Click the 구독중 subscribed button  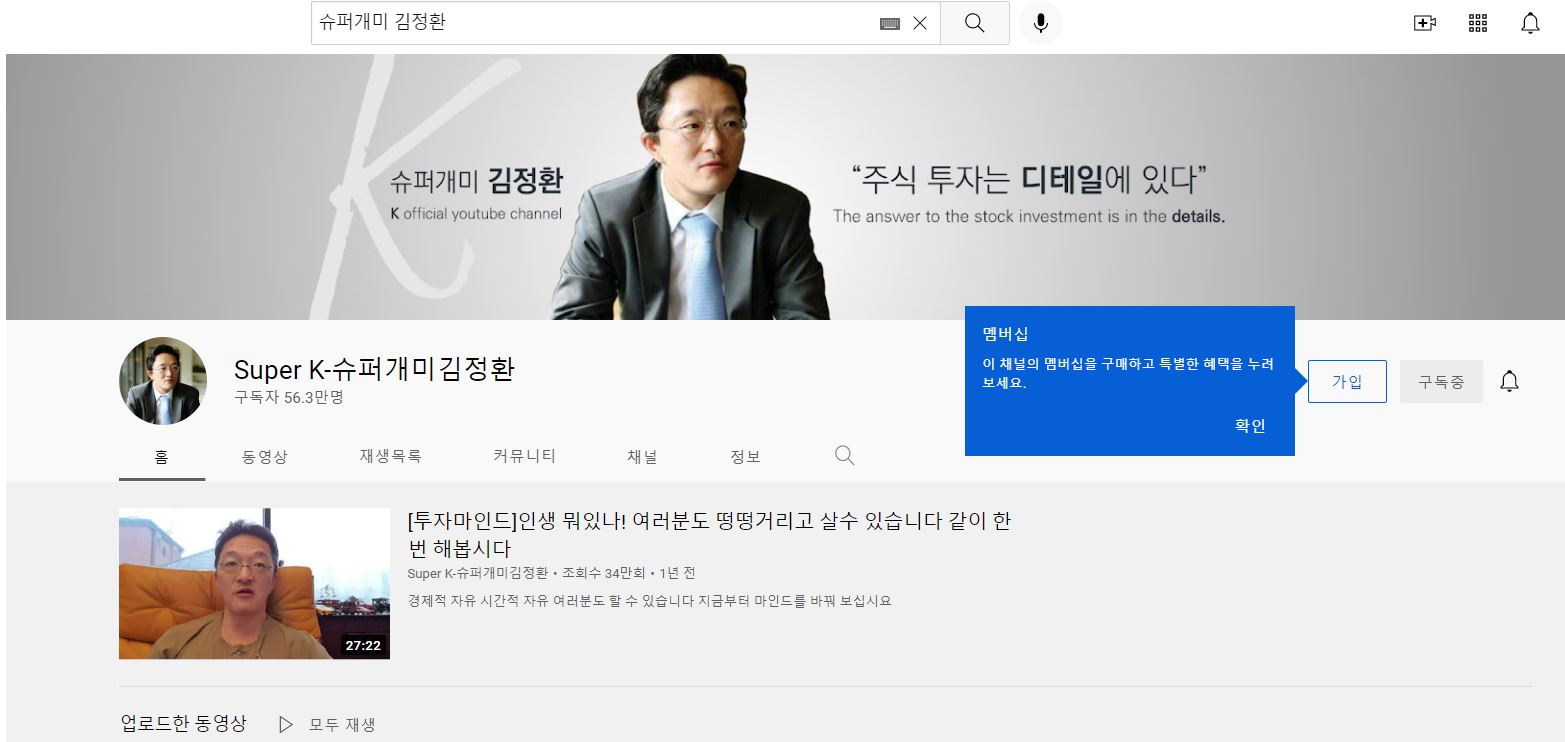(x=1441, y=382)
